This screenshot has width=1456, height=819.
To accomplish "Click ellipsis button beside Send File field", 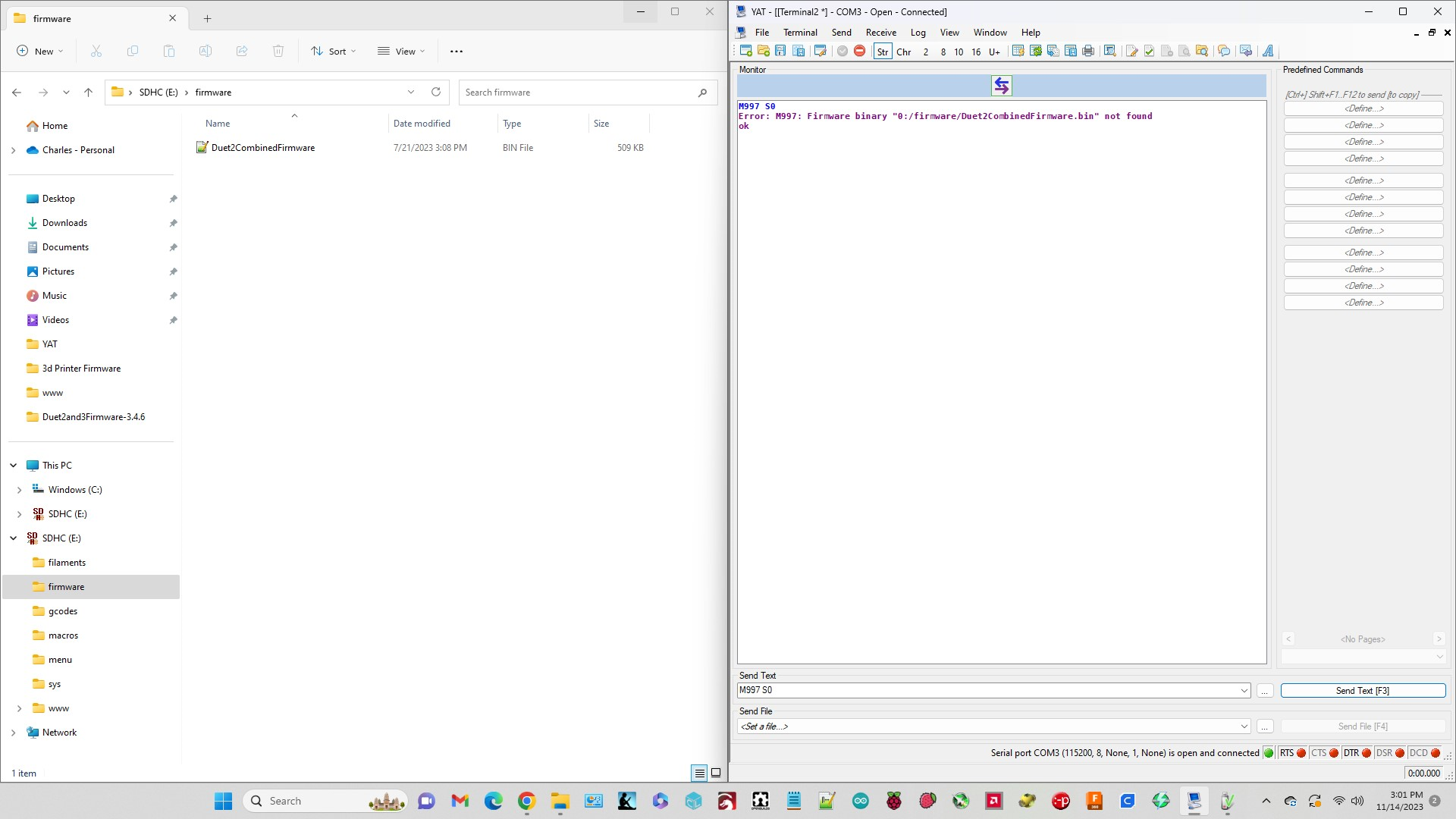I will tap(1264, 726).
